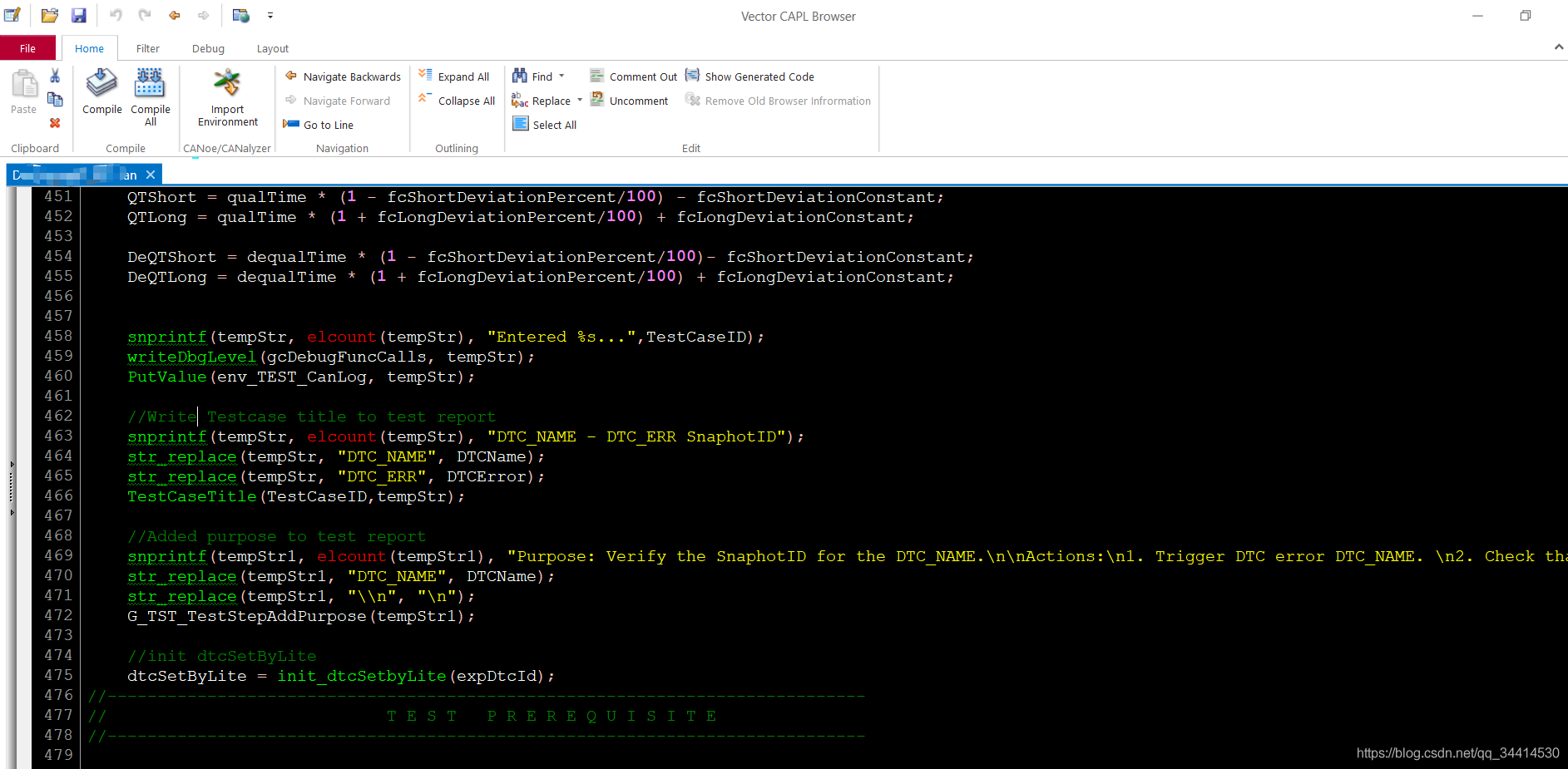Collapse the ribbon with the chevron
The height and width of the screenshot is (769, 1568).
[x=1558, y=47]
